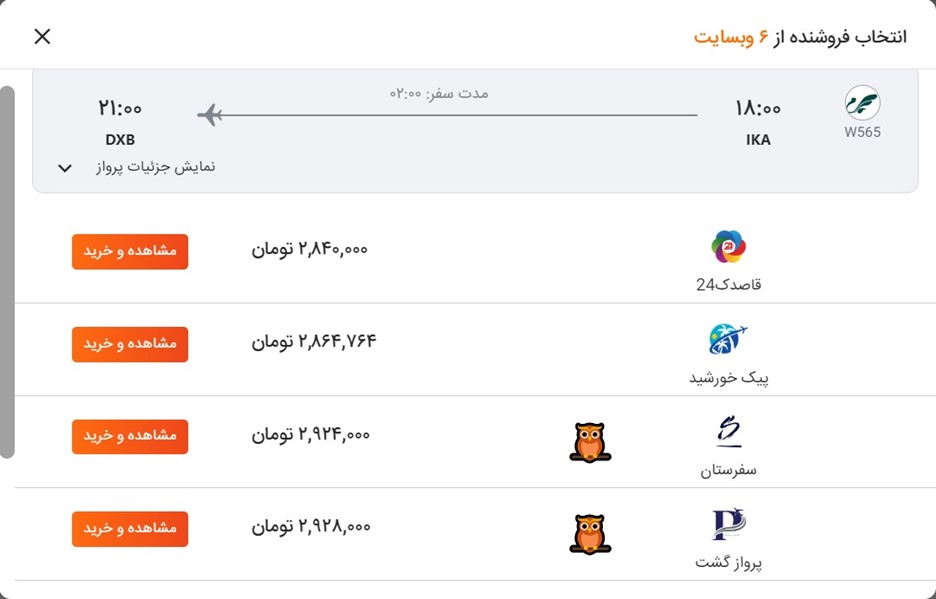Click مشاهده و خرید for پیک خورشید

click(129, 344)
